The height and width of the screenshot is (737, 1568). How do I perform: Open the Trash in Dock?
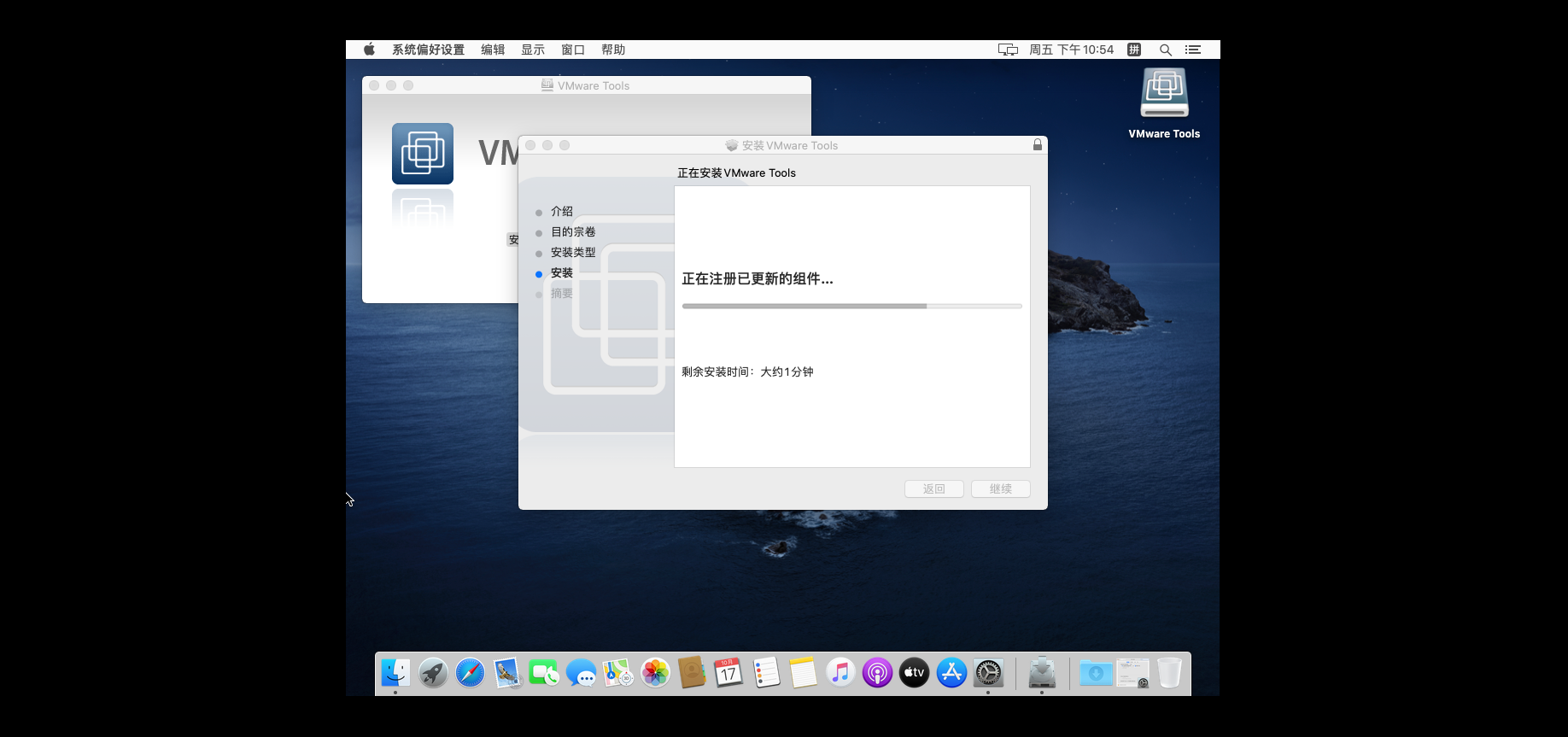pos(1169,673)
